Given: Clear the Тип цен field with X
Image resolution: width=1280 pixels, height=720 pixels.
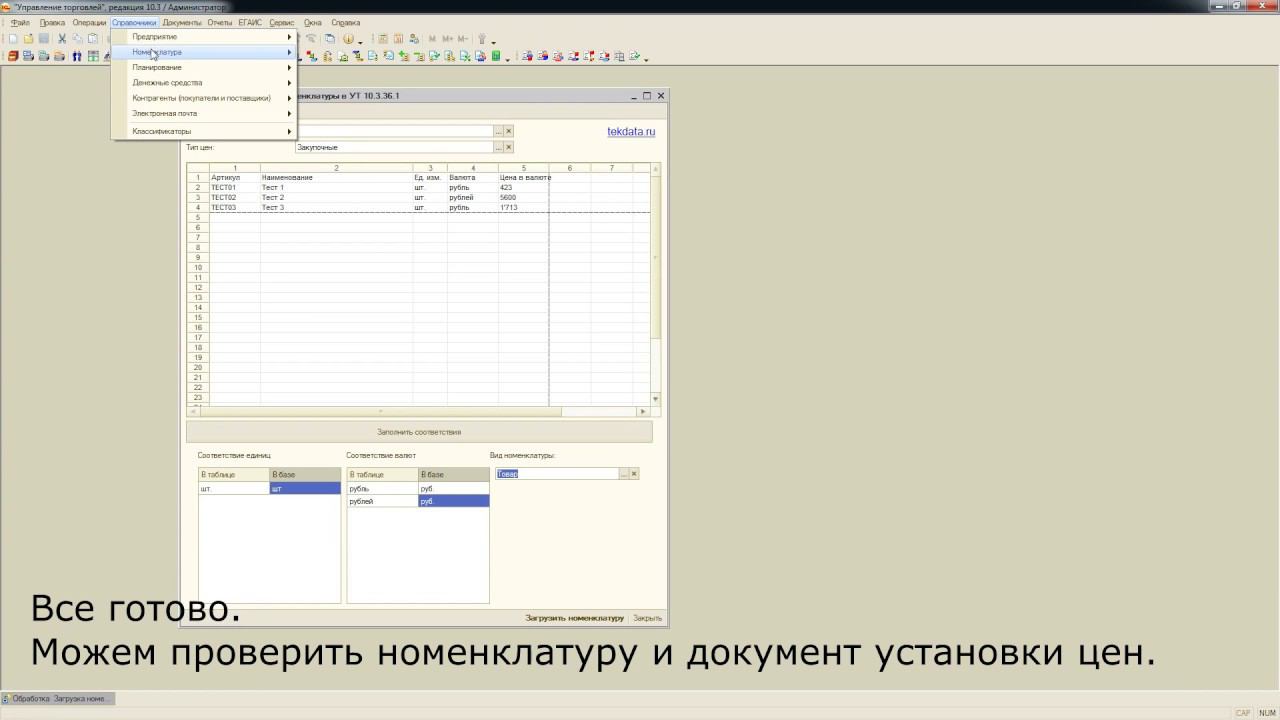Looking at the screenshot, I should tap(508, 147).
